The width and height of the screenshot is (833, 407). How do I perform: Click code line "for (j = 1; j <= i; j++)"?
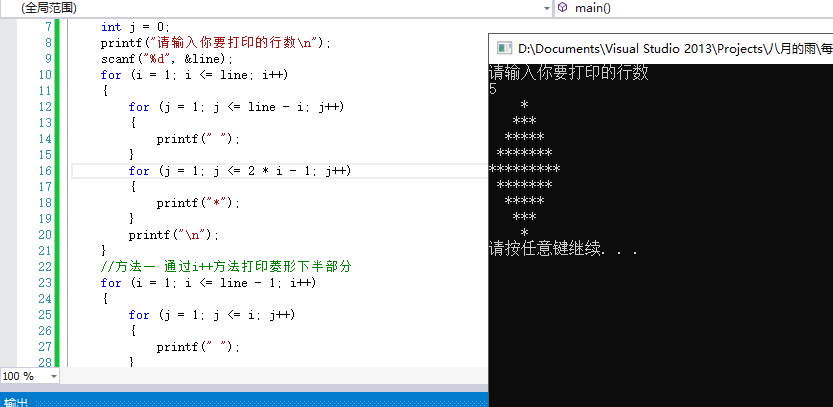[x=212, y=315]
